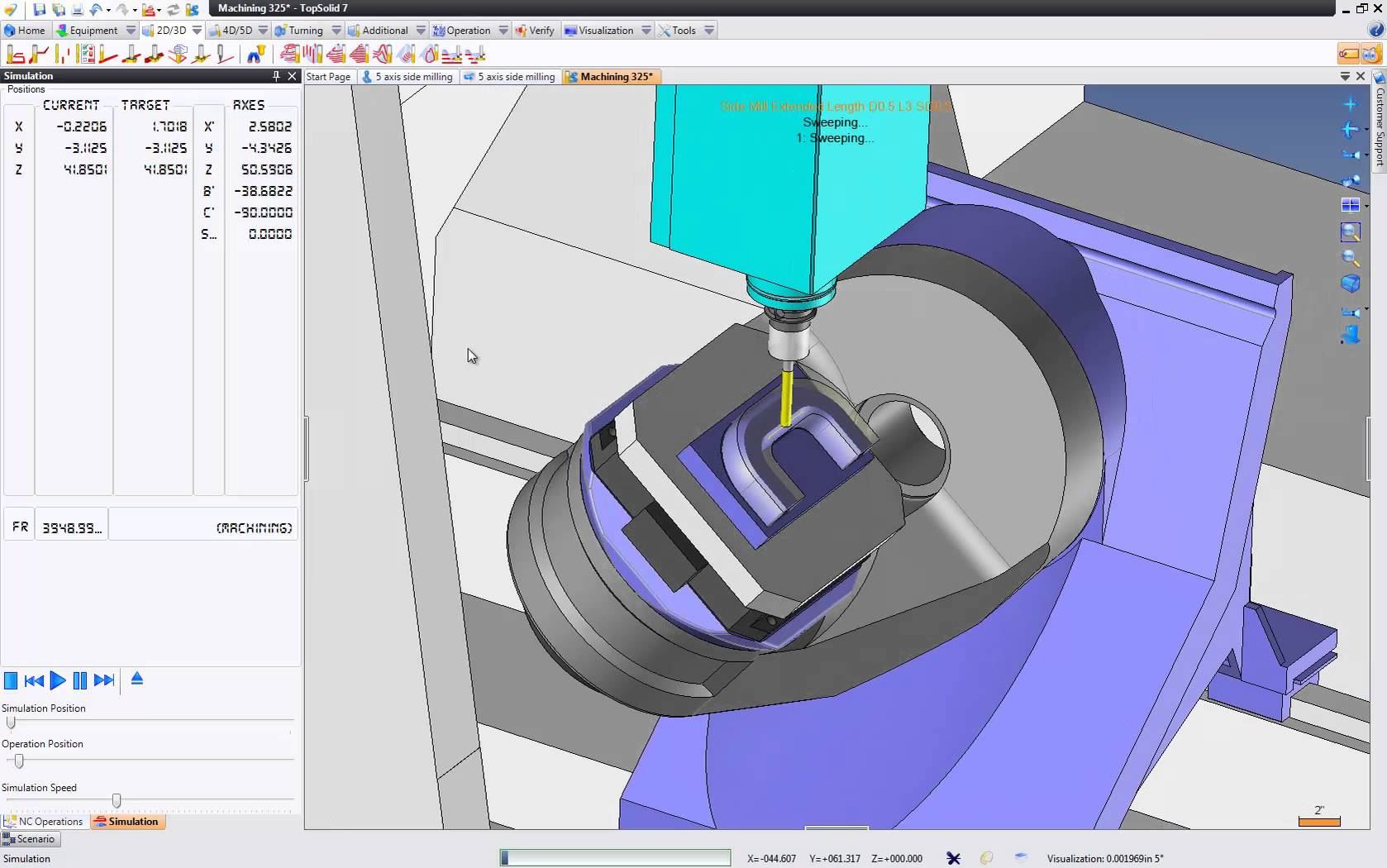Image resolution: width=1387 pixels, height=868 pixels.
Task: Open the NC Operations tab
Action: tap(45, 822)
